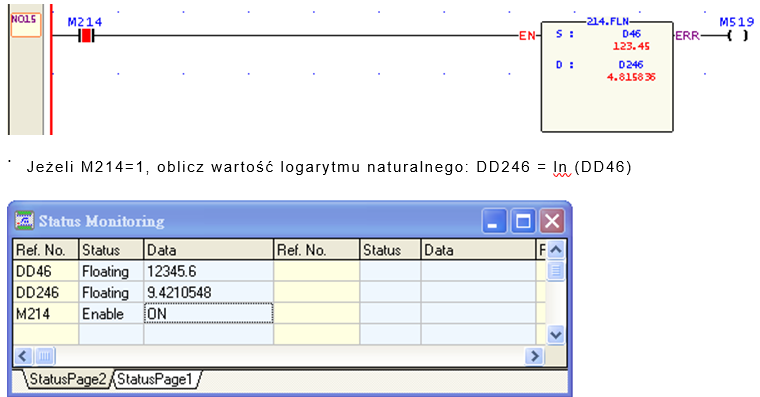The image size is (760, 397).
Task: Click the horizontal scrollbar thumb
Action: pos(44,356)
